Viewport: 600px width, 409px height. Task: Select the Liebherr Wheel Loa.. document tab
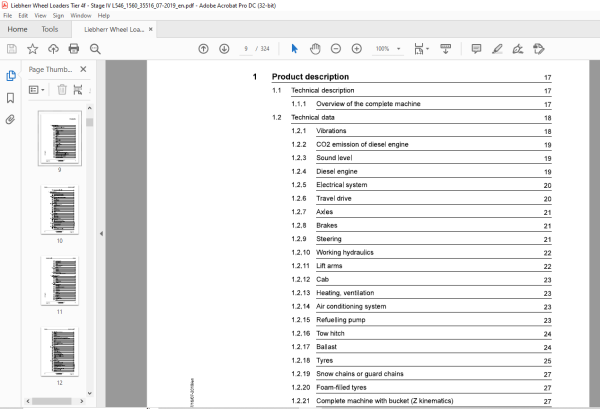point(114,29)
